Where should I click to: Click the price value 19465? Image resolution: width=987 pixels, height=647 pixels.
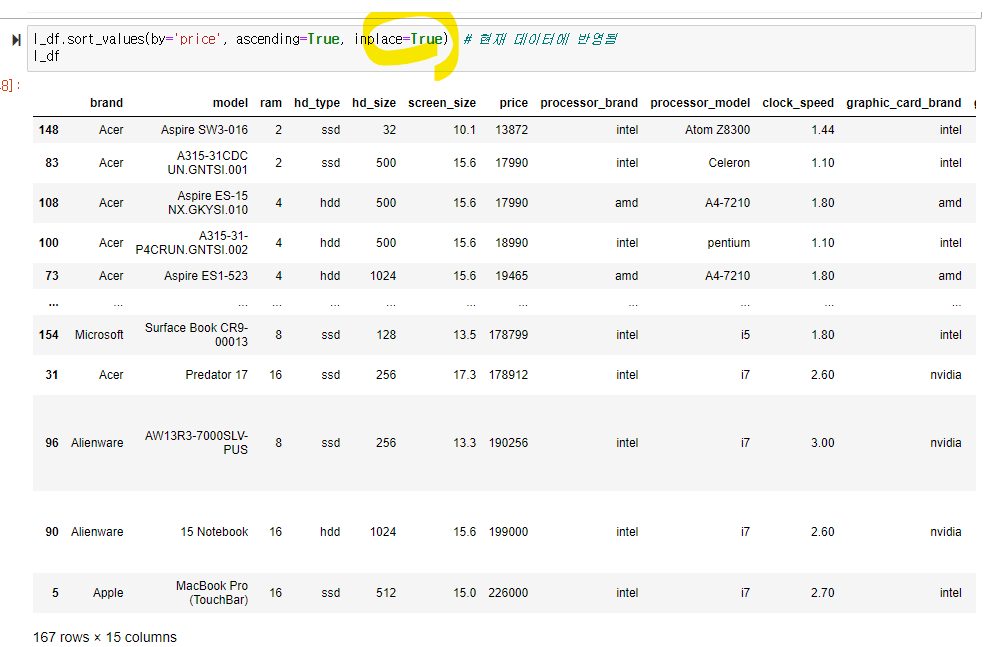[x=511, y=276]
